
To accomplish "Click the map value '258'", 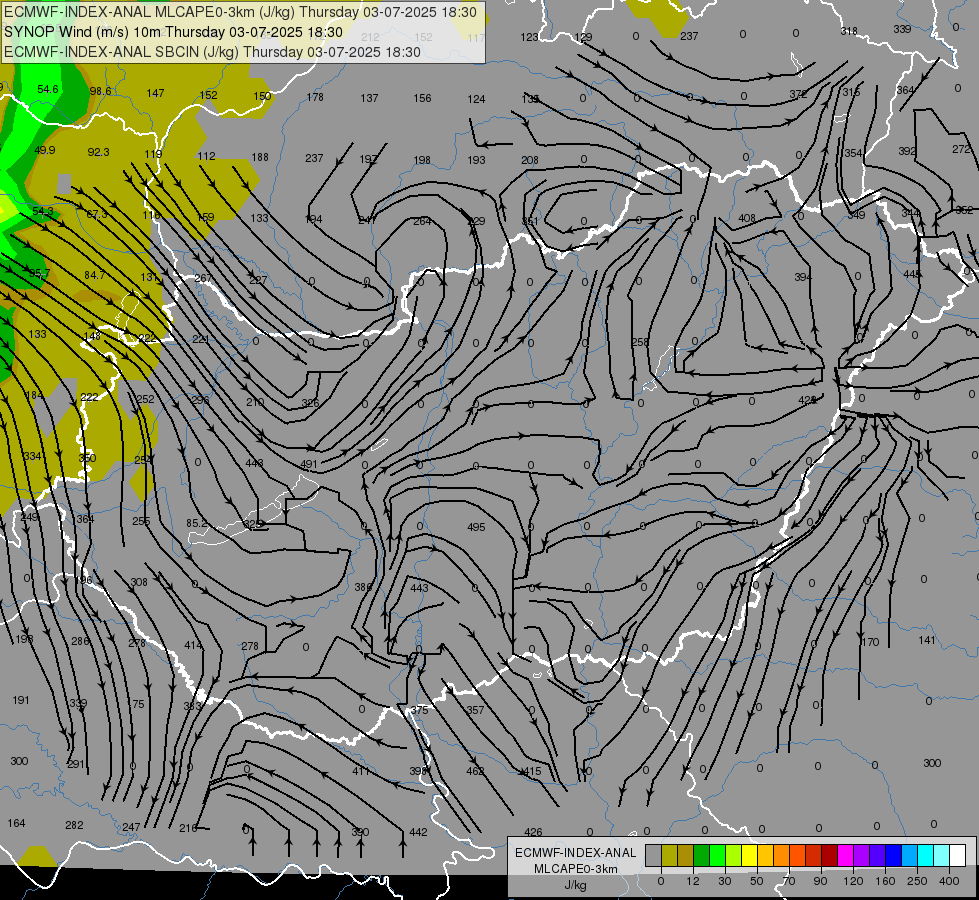I will pyautogui.click(x=640, y=342).
